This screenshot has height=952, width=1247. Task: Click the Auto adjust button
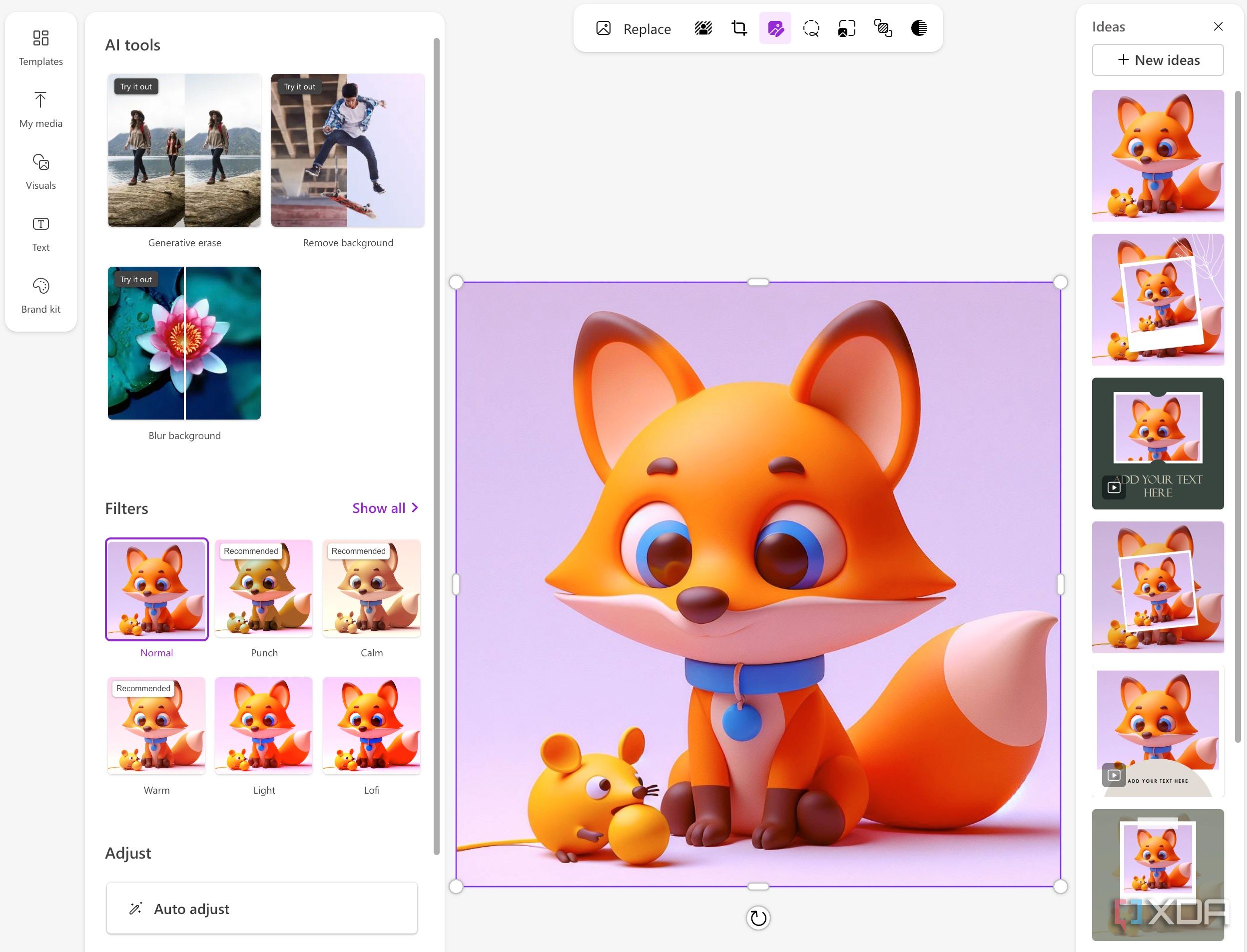click(x=262, y=909)
